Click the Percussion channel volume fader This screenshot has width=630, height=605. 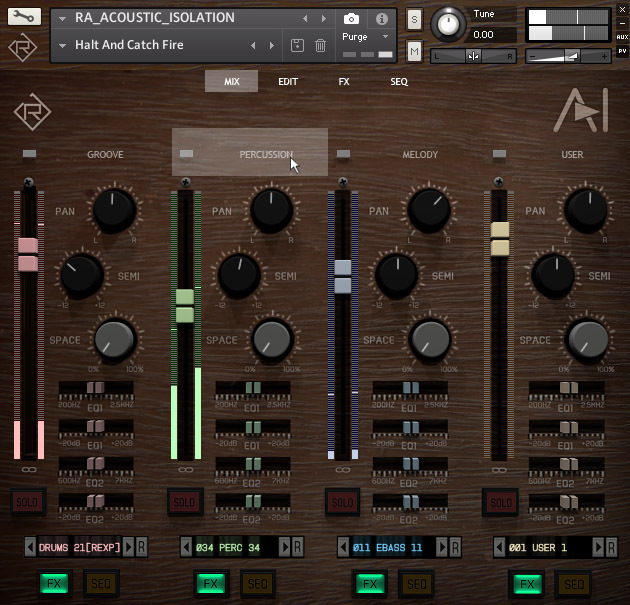pos(184,305)
